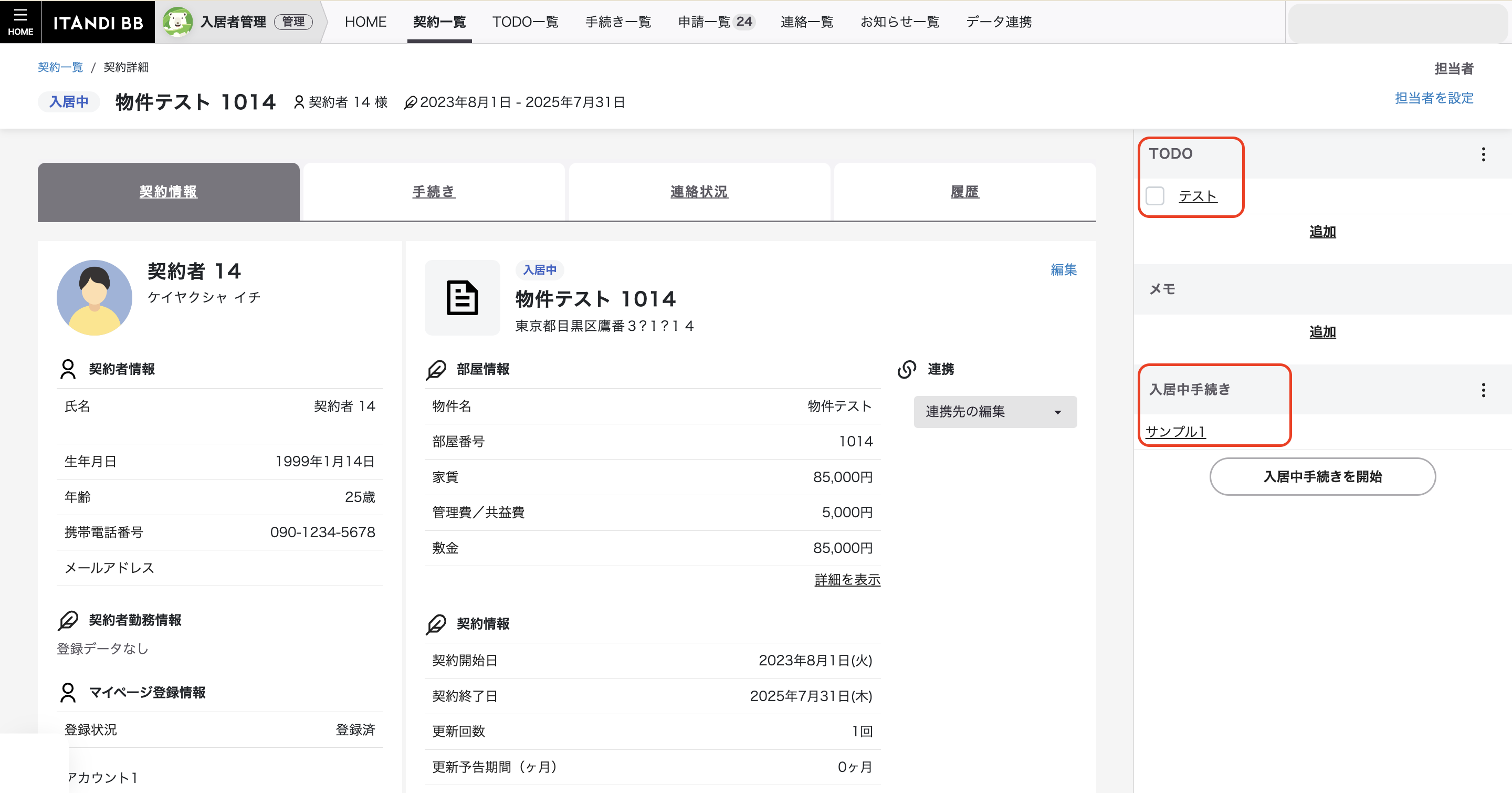Click the person icon beside 契約者 14 様
Viewport: 1512px width, 793px height.
pos(299,102)
